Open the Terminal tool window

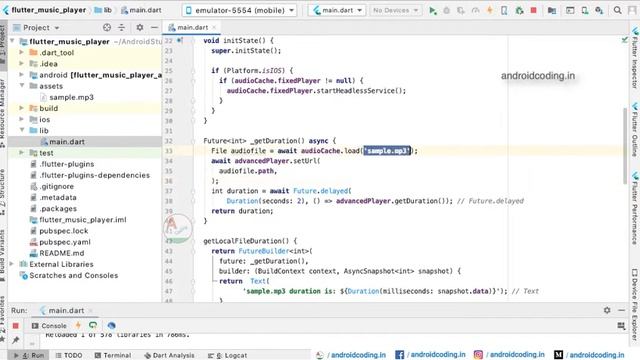pos(113,355)
